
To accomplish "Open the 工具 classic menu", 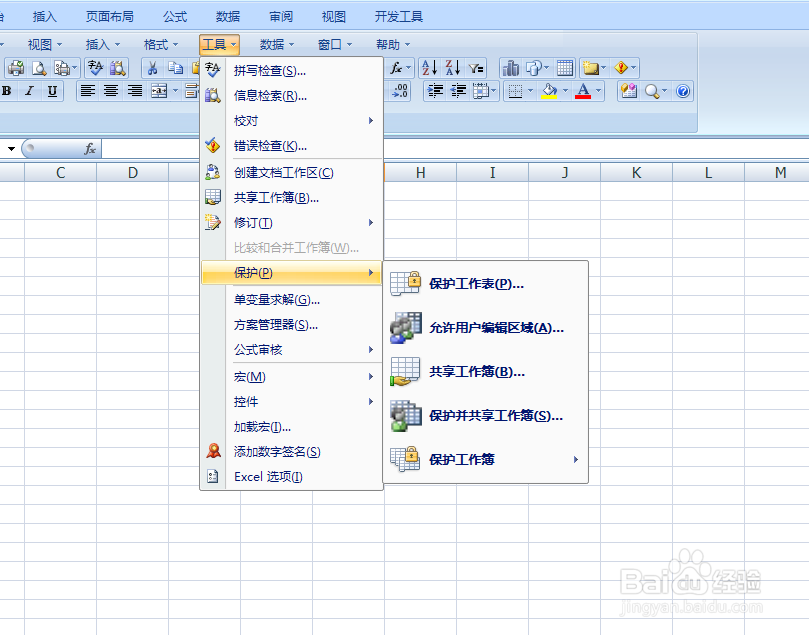I will click(219, 45).
